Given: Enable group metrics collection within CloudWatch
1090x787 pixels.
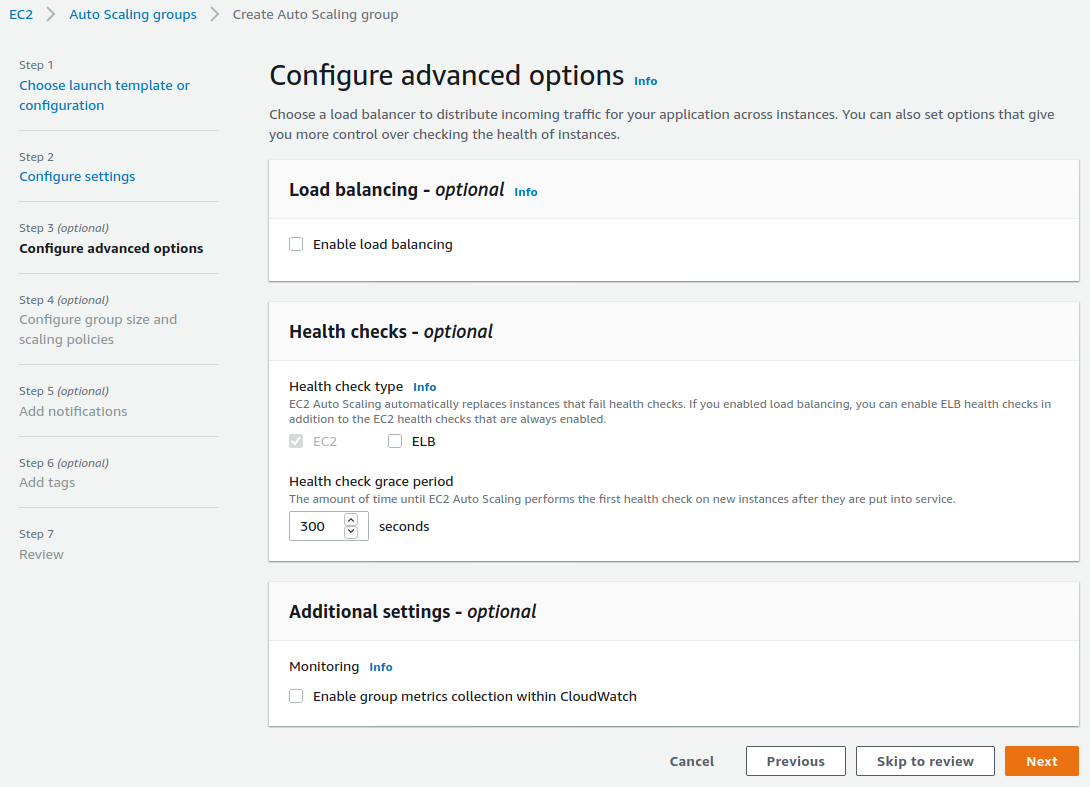Looking at the screenshot, I should pos(296,696).
